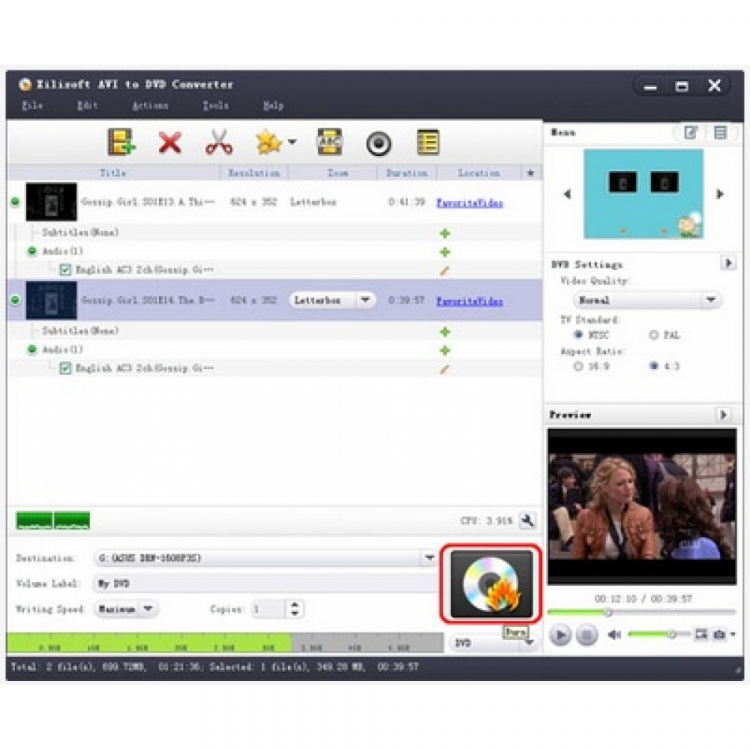Add audio track to Gossip Girl S01E13
This screenshot has height=750, width=750.
point(445,252)
